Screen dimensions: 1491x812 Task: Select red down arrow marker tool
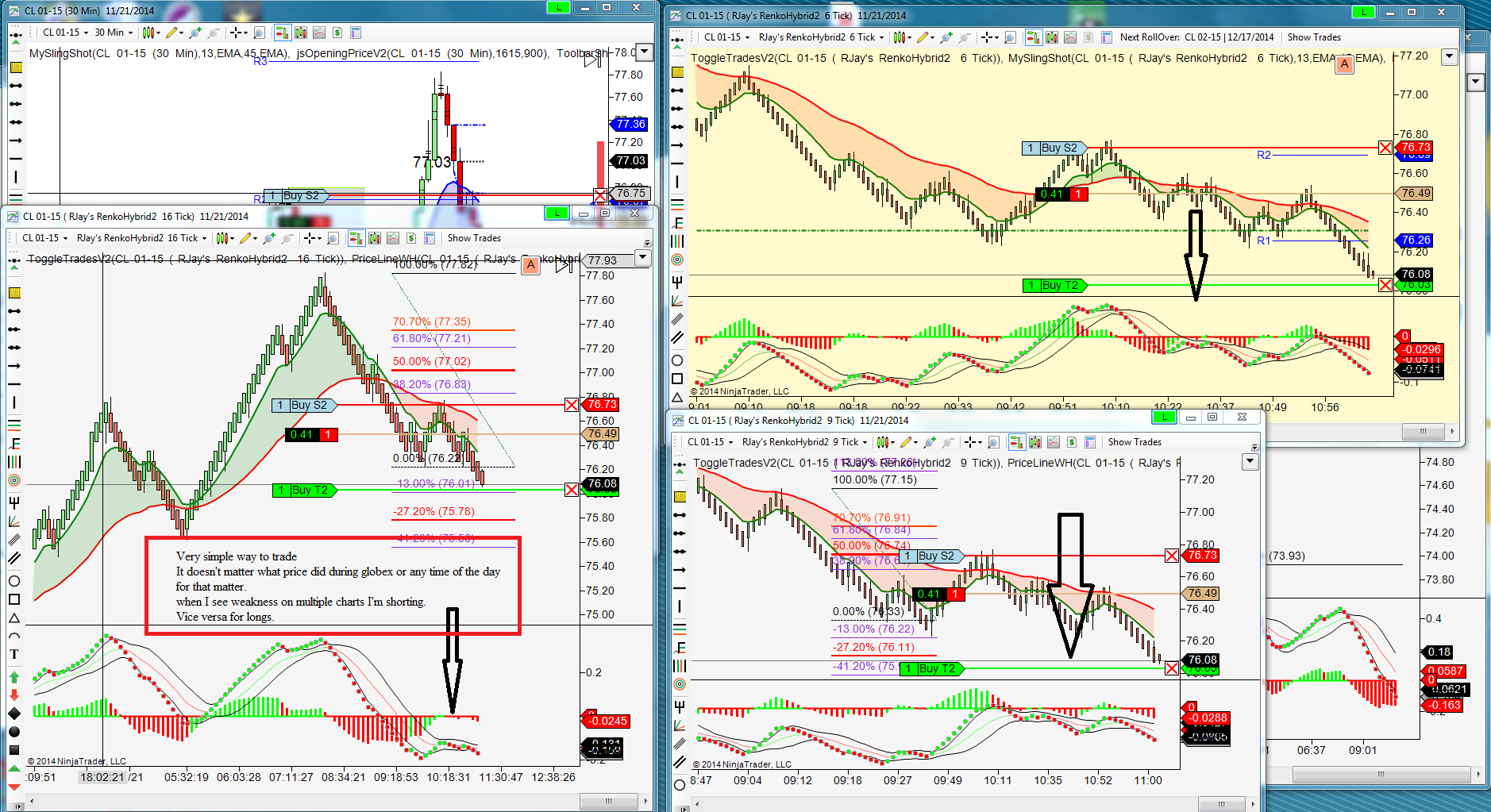(14, 695)
